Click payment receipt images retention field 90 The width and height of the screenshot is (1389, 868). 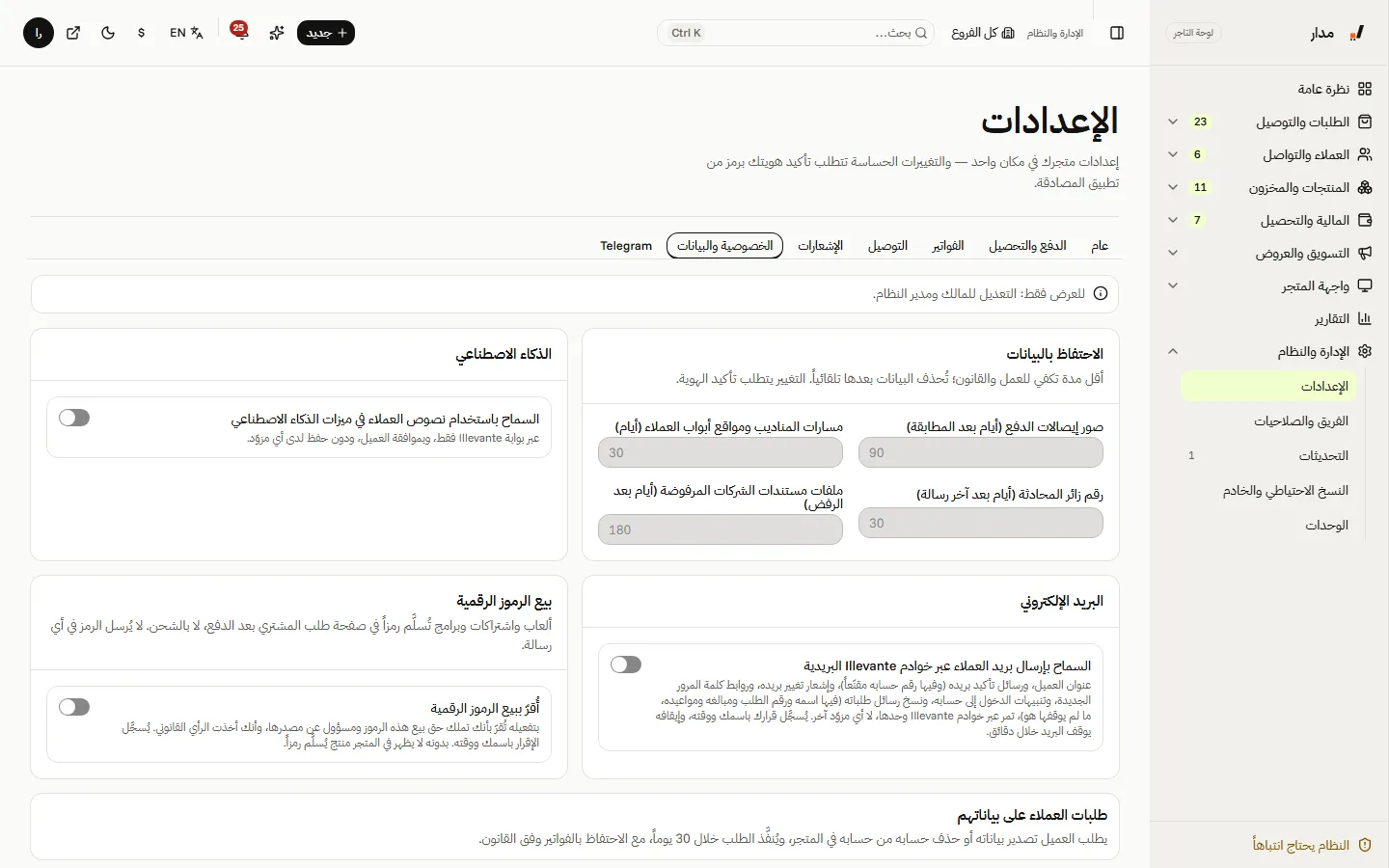(981, 452)
